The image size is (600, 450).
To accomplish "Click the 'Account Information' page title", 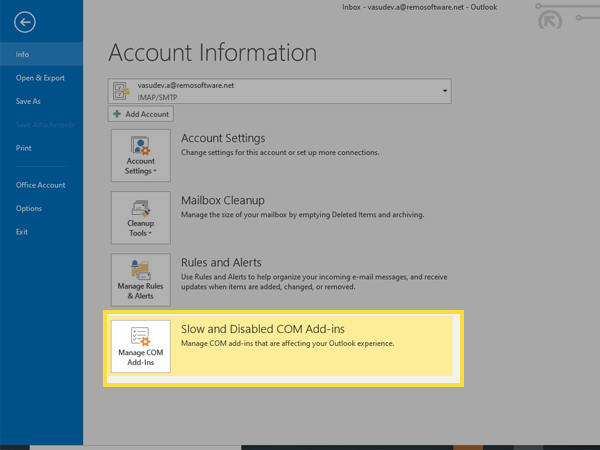I will coord(213,53).
